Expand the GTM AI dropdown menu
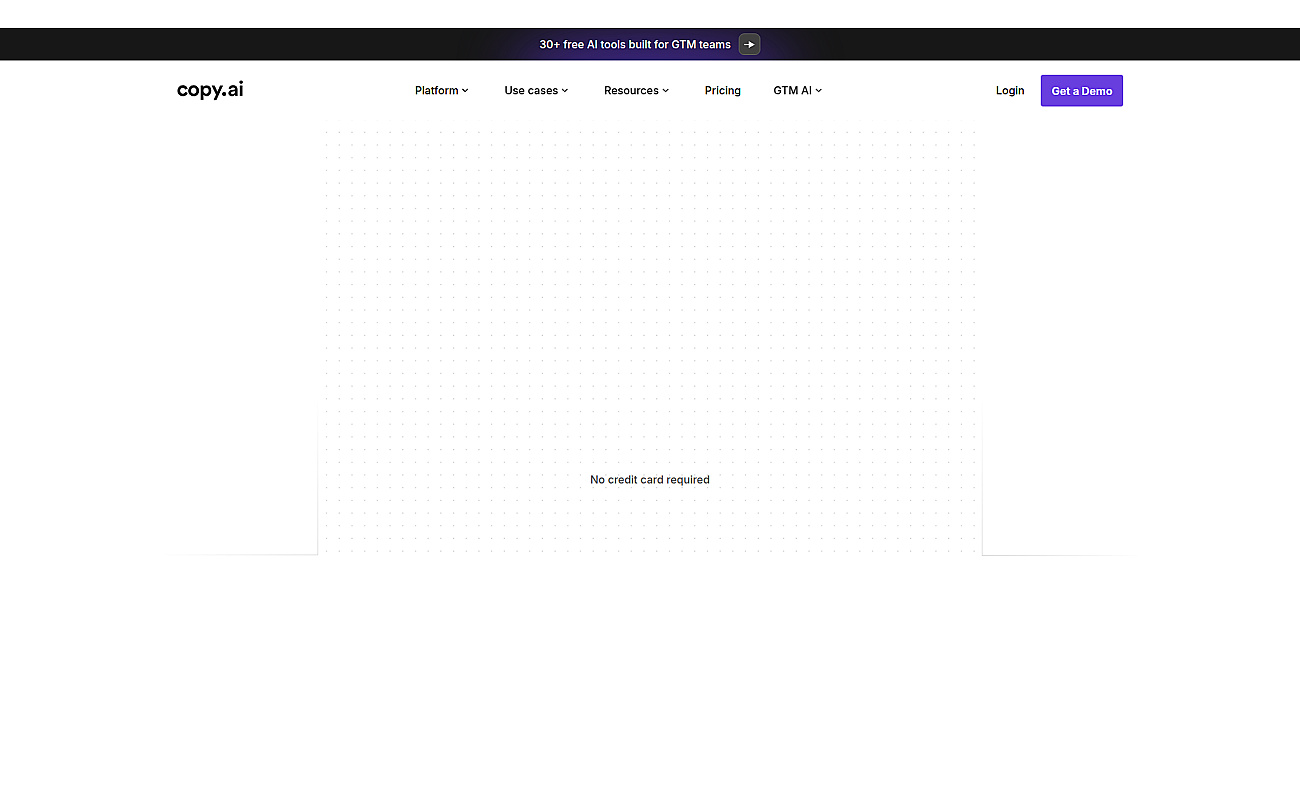Image resolution: width=1300 pixels, height=788 pixels. tap(797, 90)
